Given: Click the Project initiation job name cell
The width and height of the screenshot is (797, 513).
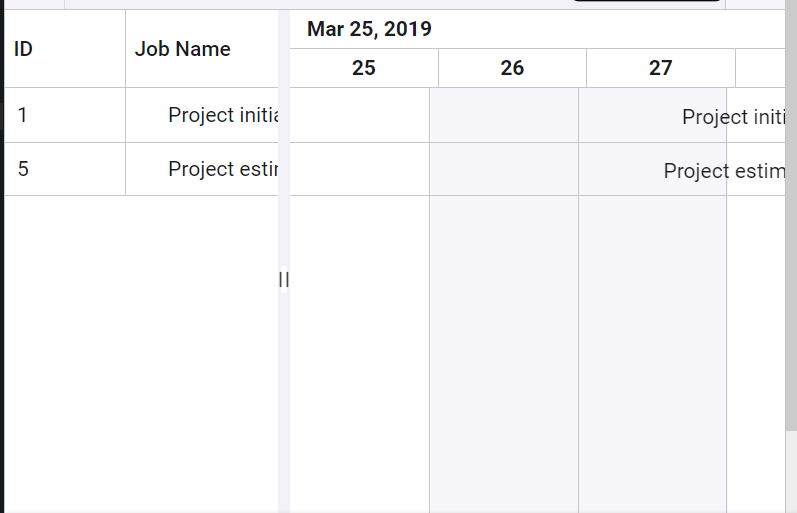Looking at the screenshot, I should pyautogui.click(x=222, y=115).
